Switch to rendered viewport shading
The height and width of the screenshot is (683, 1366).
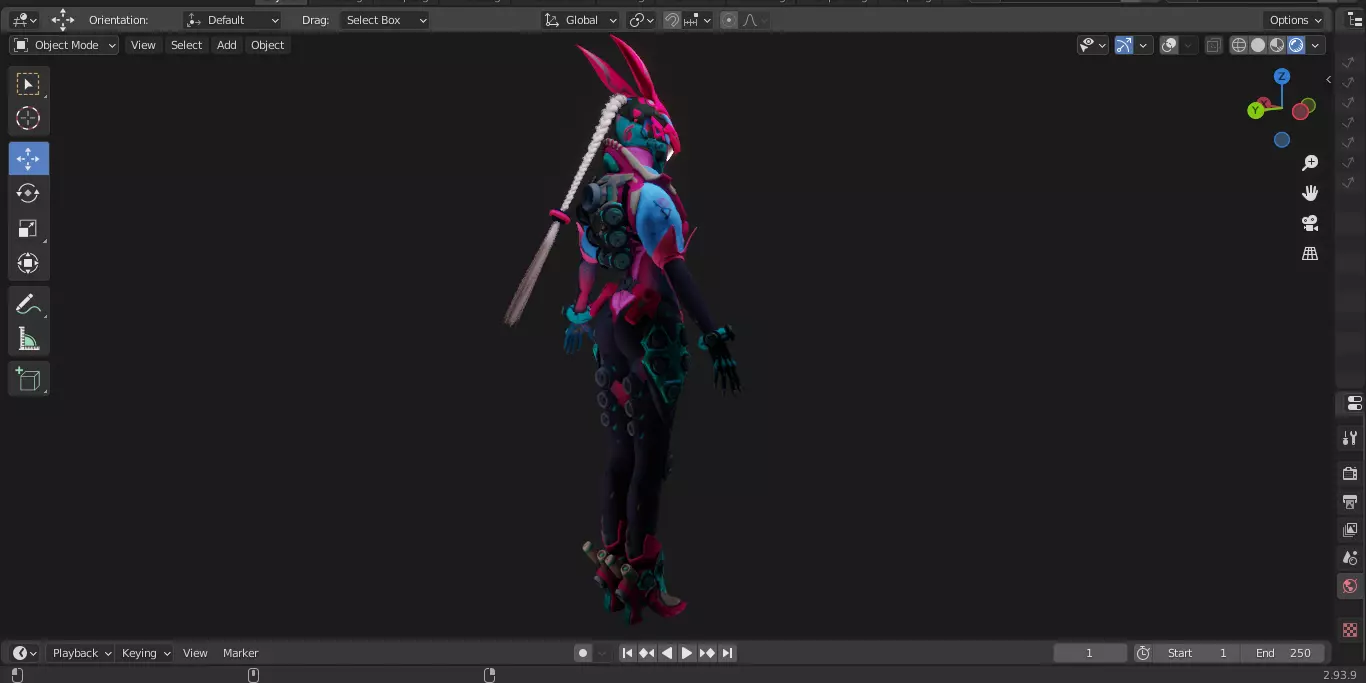pyautogui.click(x=1296, y=45)
